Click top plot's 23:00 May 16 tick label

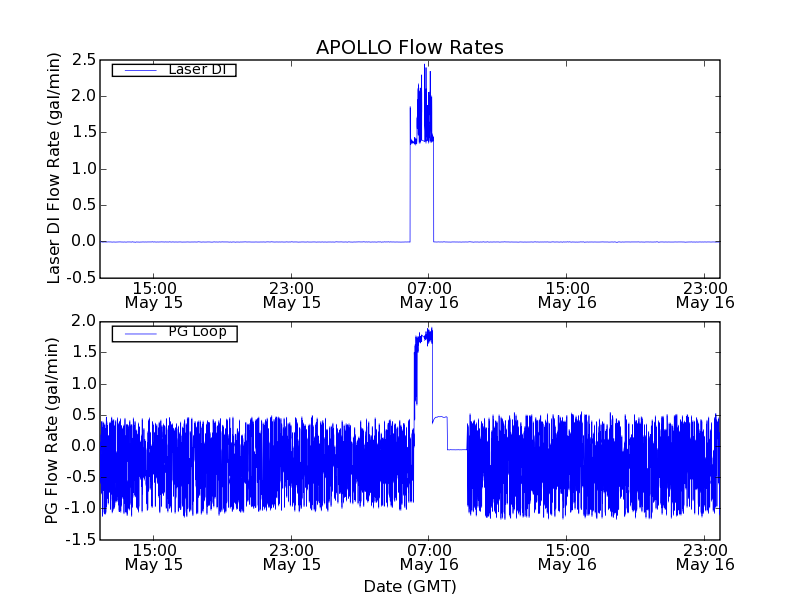705,294
